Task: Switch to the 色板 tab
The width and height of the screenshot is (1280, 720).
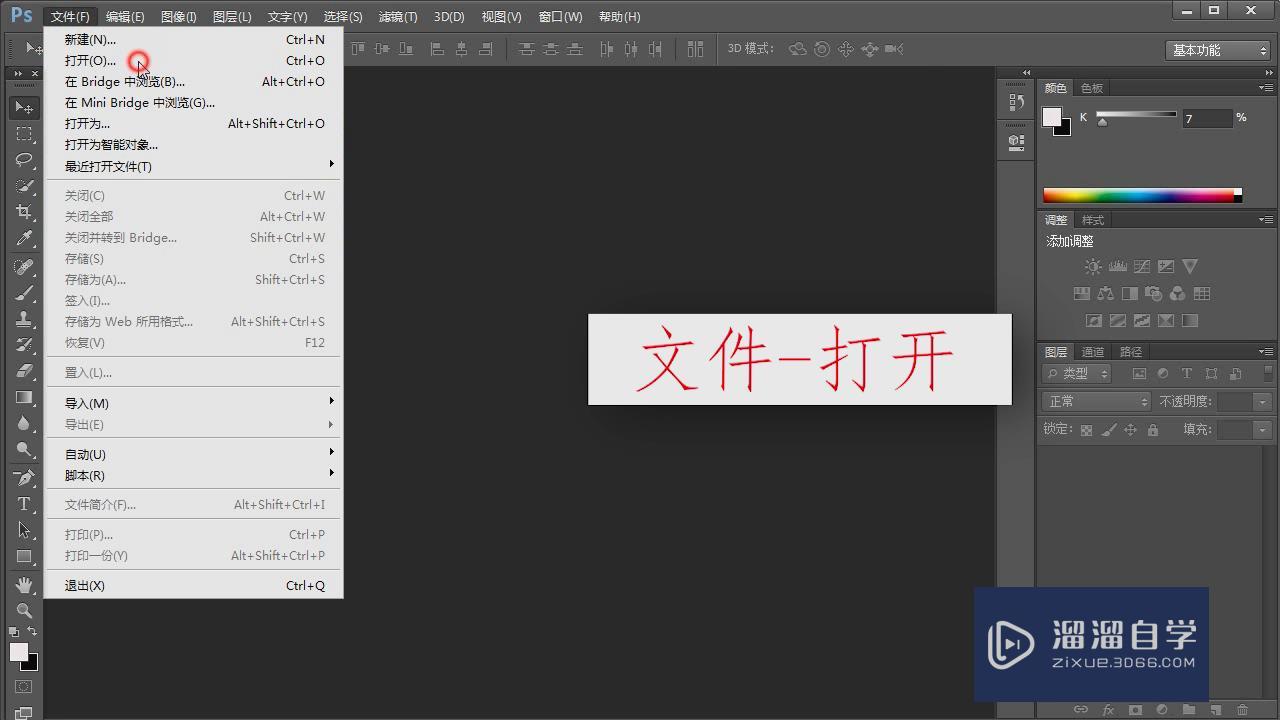Action: (1092, 88)
